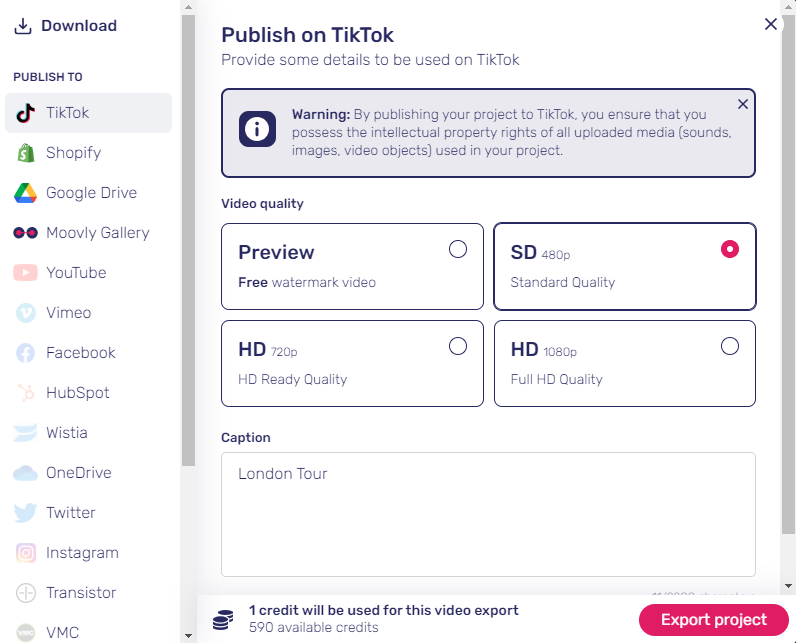Click the sidebar scroll down arrow
This screenshot has height=643, width=796.
[188, 635]
